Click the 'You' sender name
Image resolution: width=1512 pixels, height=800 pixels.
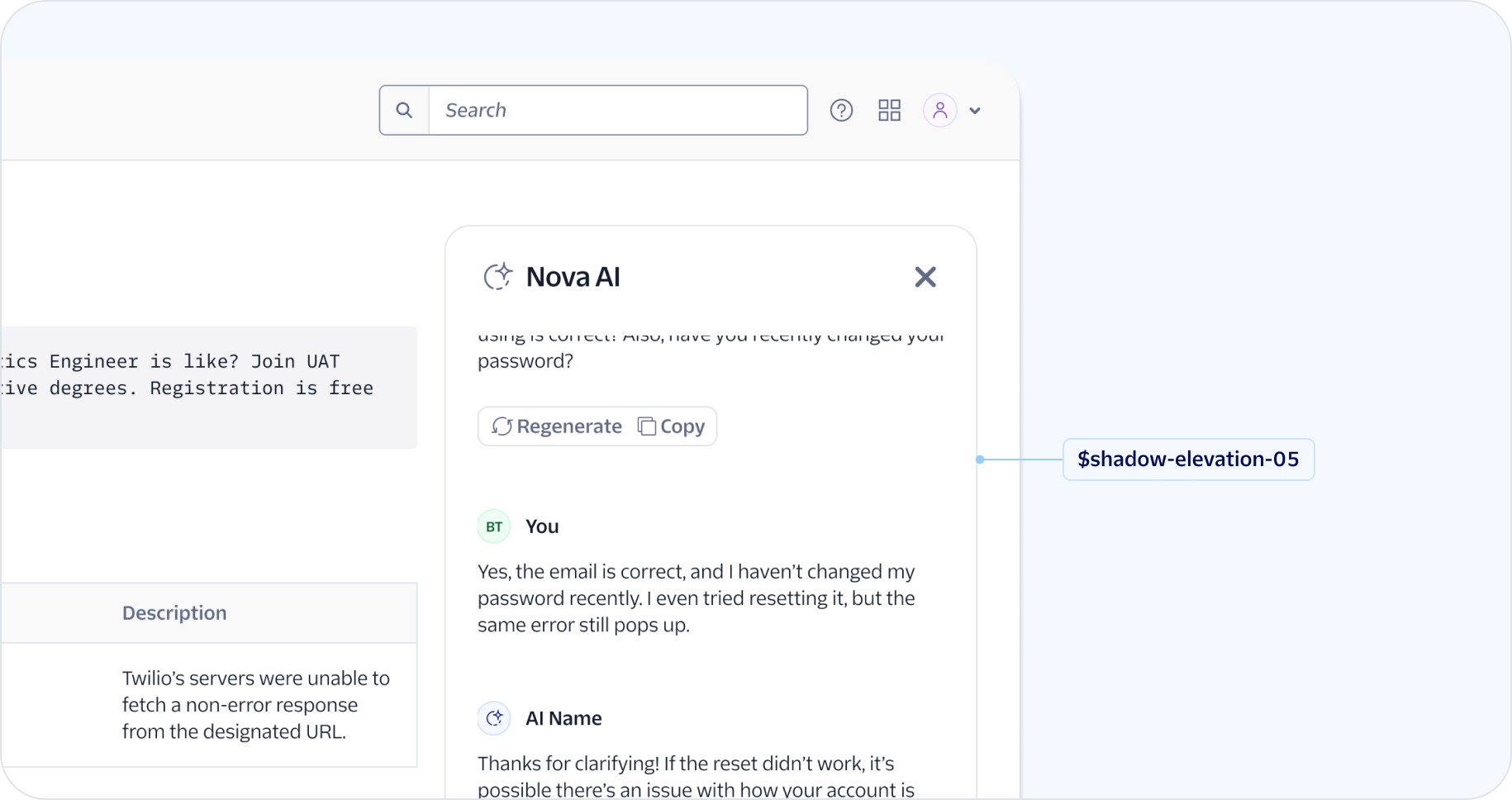(542, 526)
